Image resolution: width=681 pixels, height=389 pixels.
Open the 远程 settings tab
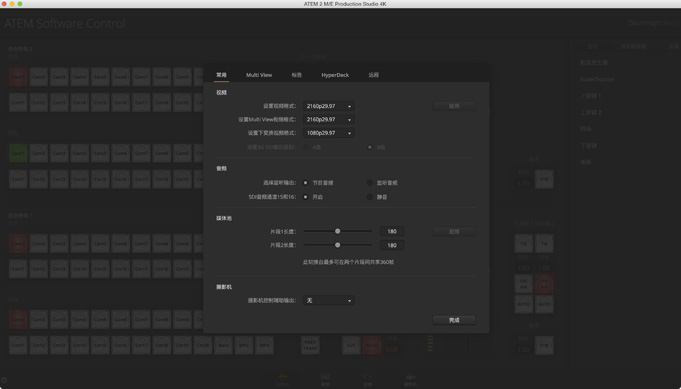tap(374, 75)
